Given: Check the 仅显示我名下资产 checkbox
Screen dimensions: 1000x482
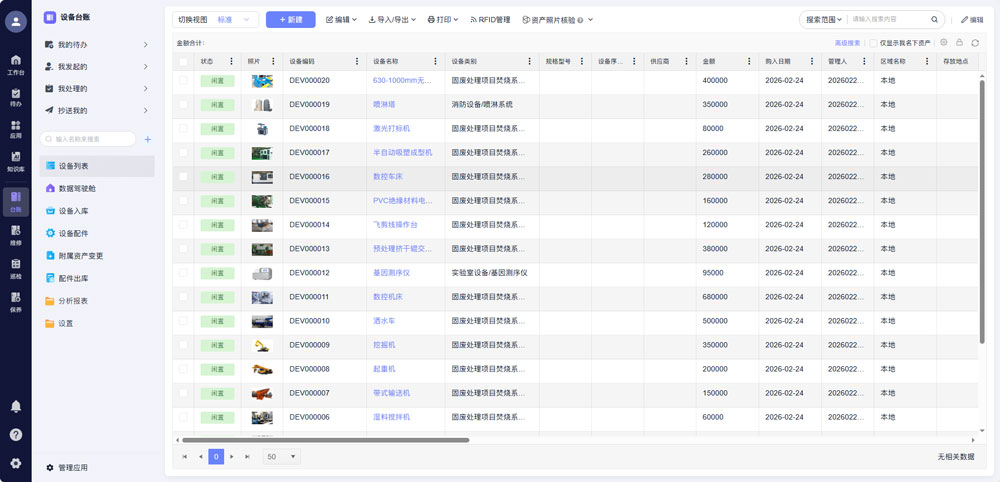Looking at the screenshot, I should [873, 43].
